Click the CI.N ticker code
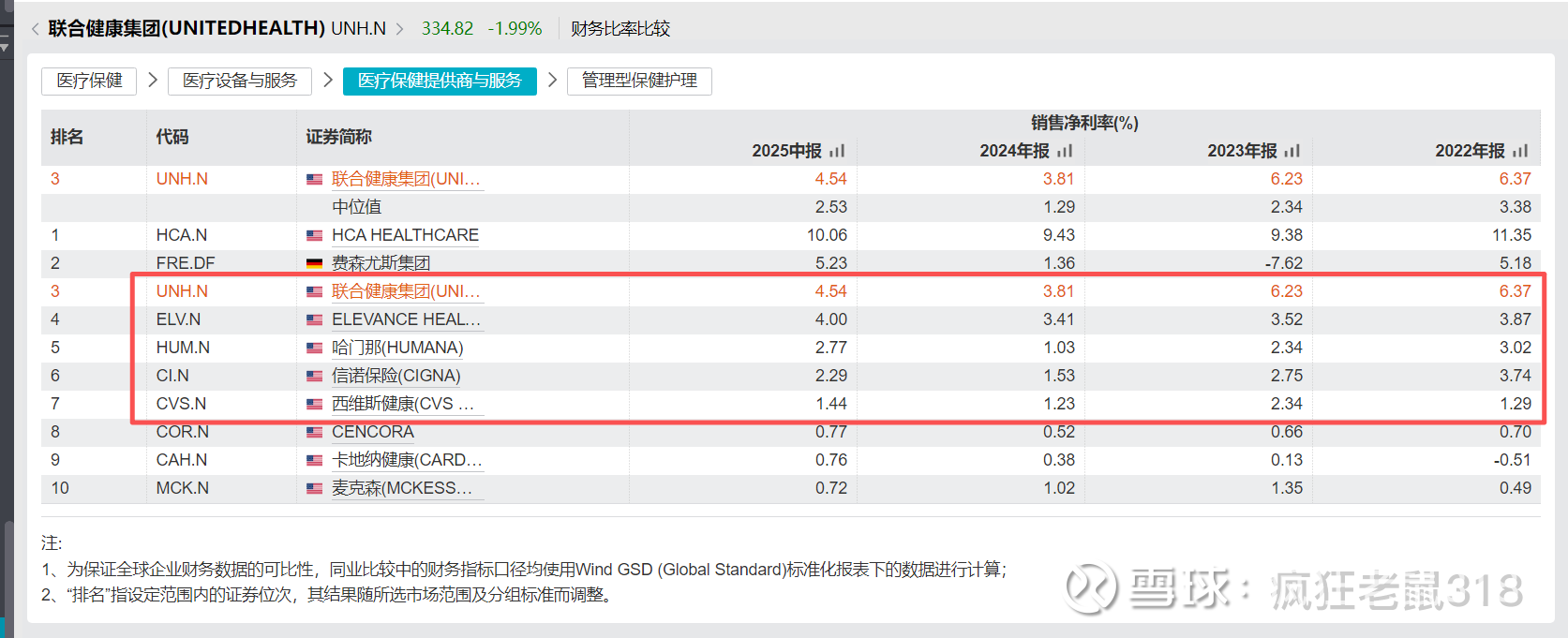 (x=172, y=376)
